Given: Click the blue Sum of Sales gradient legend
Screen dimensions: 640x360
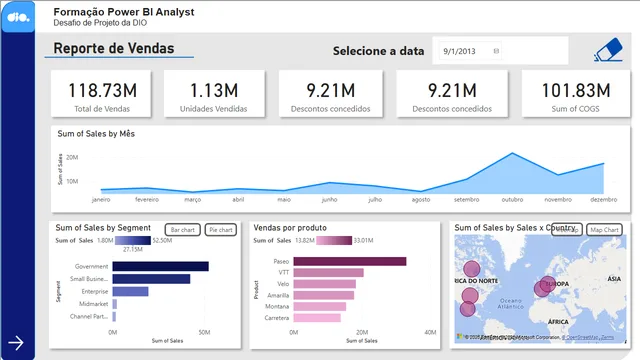Looking at the screenshot, I should [133, 240].
